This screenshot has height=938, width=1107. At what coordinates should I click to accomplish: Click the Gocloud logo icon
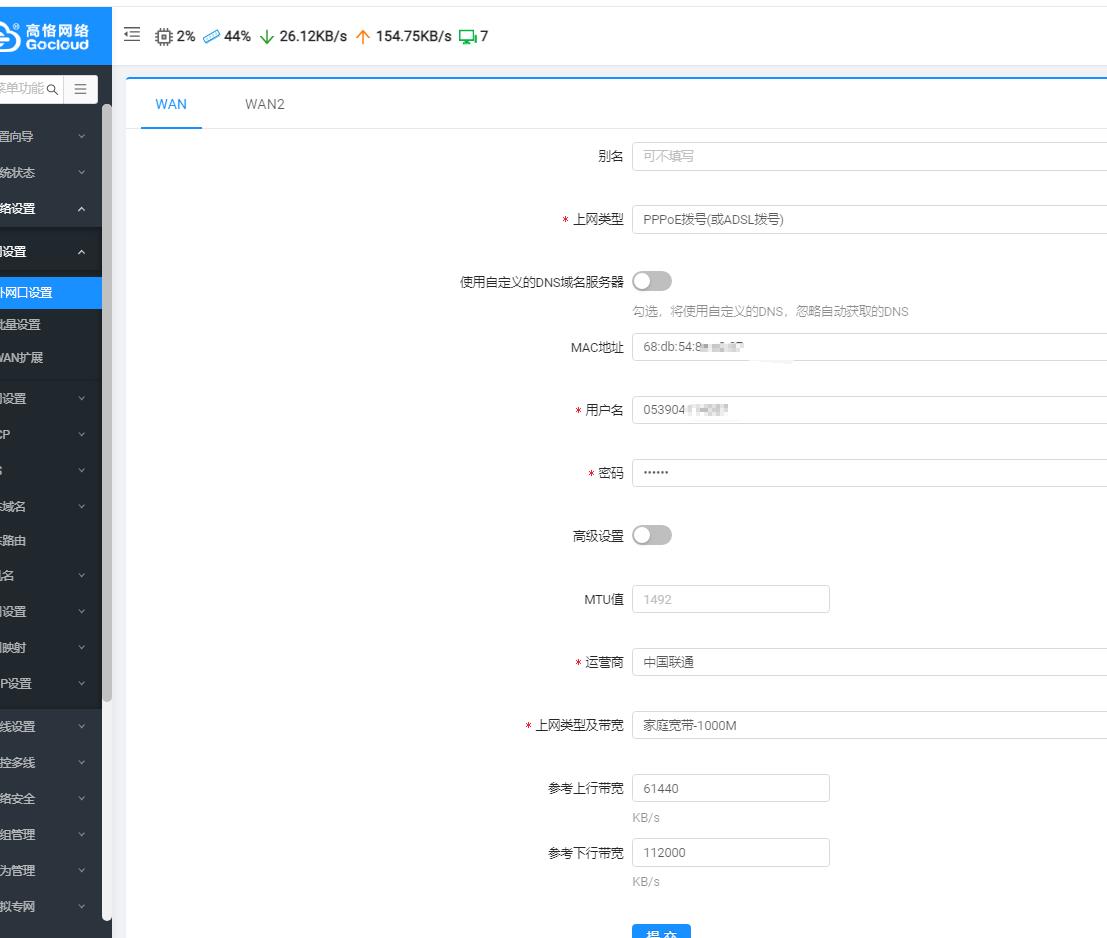[8, 36]
